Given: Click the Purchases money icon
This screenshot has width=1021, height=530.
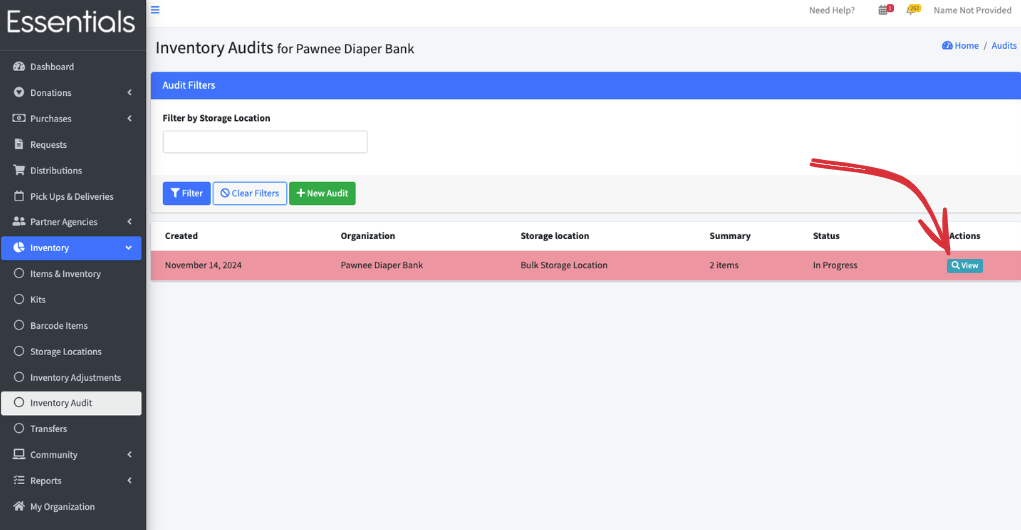Looking at the screenshot, I should pos(19,119).
